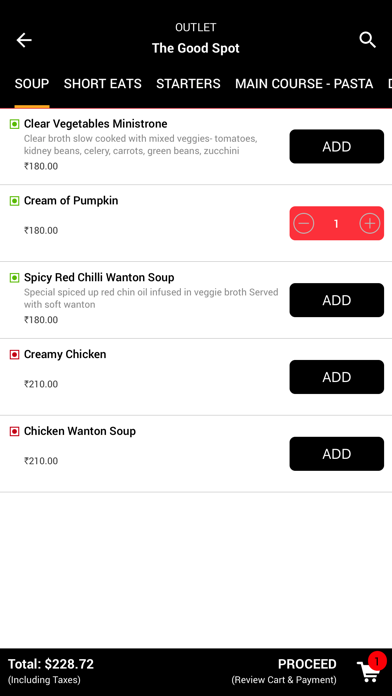
Task: Add Chicken Wanton Soup to cart
Action: pos(337,454)
